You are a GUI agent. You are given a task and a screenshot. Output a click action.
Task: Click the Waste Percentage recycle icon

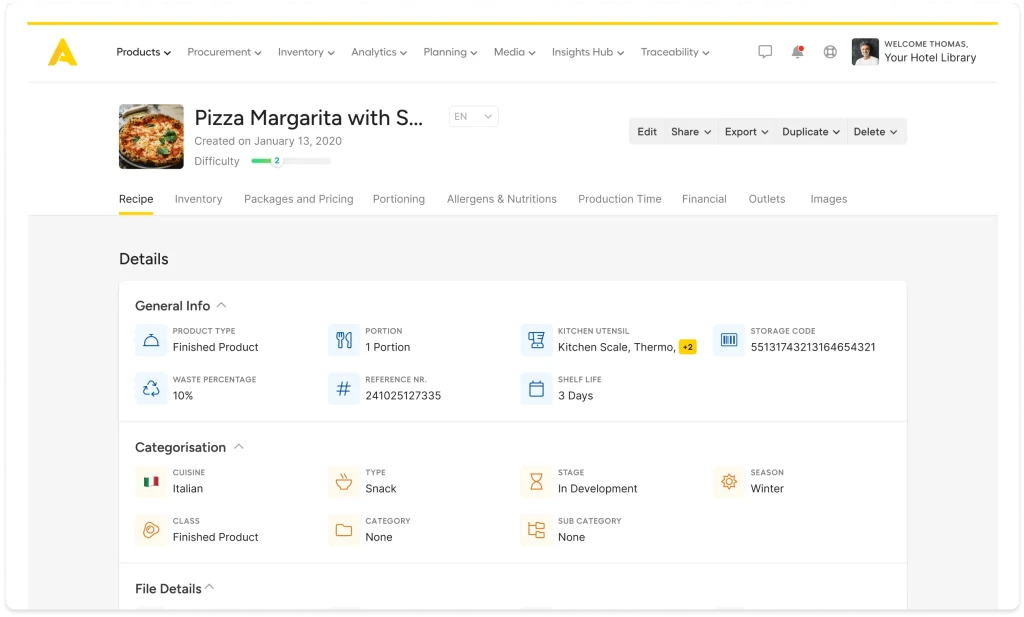tap(151, 388)
